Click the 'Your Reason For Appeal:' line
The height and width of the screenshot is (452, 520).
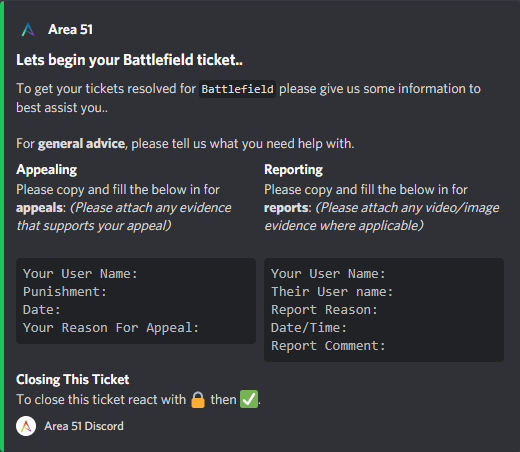coord(111,328)
